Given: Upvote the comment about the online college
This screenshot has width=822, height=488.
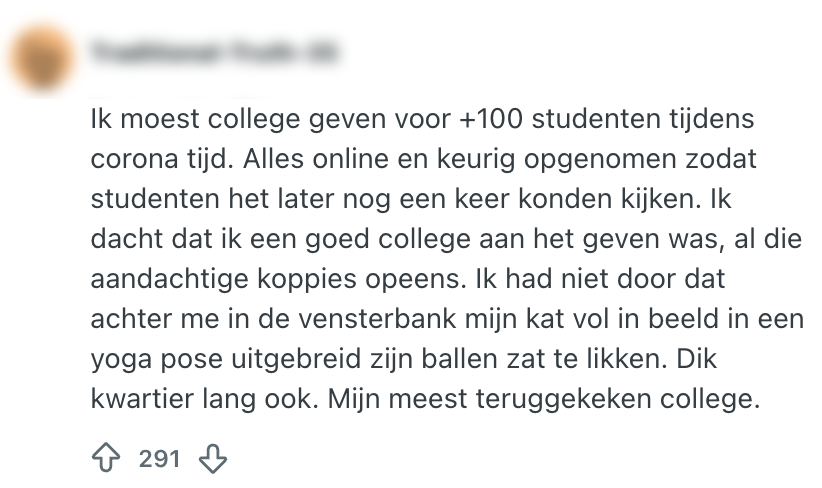Looking at the screenshot, I should [106, 458].
